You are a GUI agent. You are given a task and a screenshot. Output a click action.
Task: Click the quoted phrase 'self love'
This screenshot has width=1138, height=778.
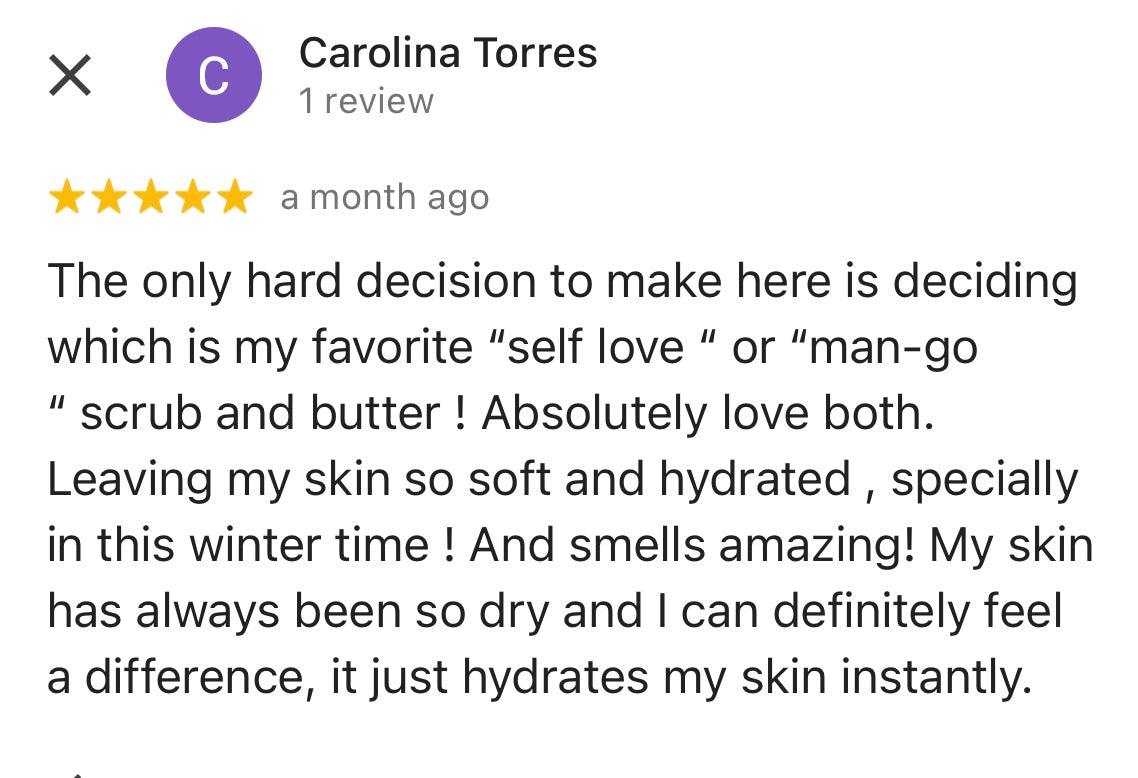click(595, 347)
